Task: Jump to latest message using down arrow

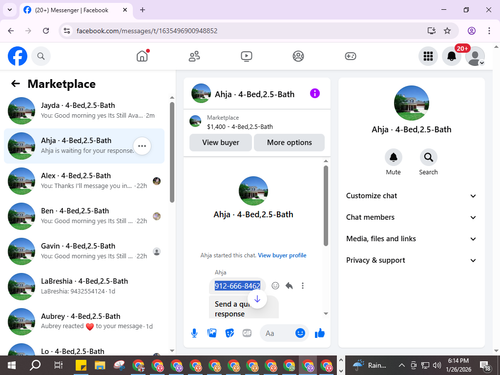Action: pyautogui.click(x=257, y=299)
